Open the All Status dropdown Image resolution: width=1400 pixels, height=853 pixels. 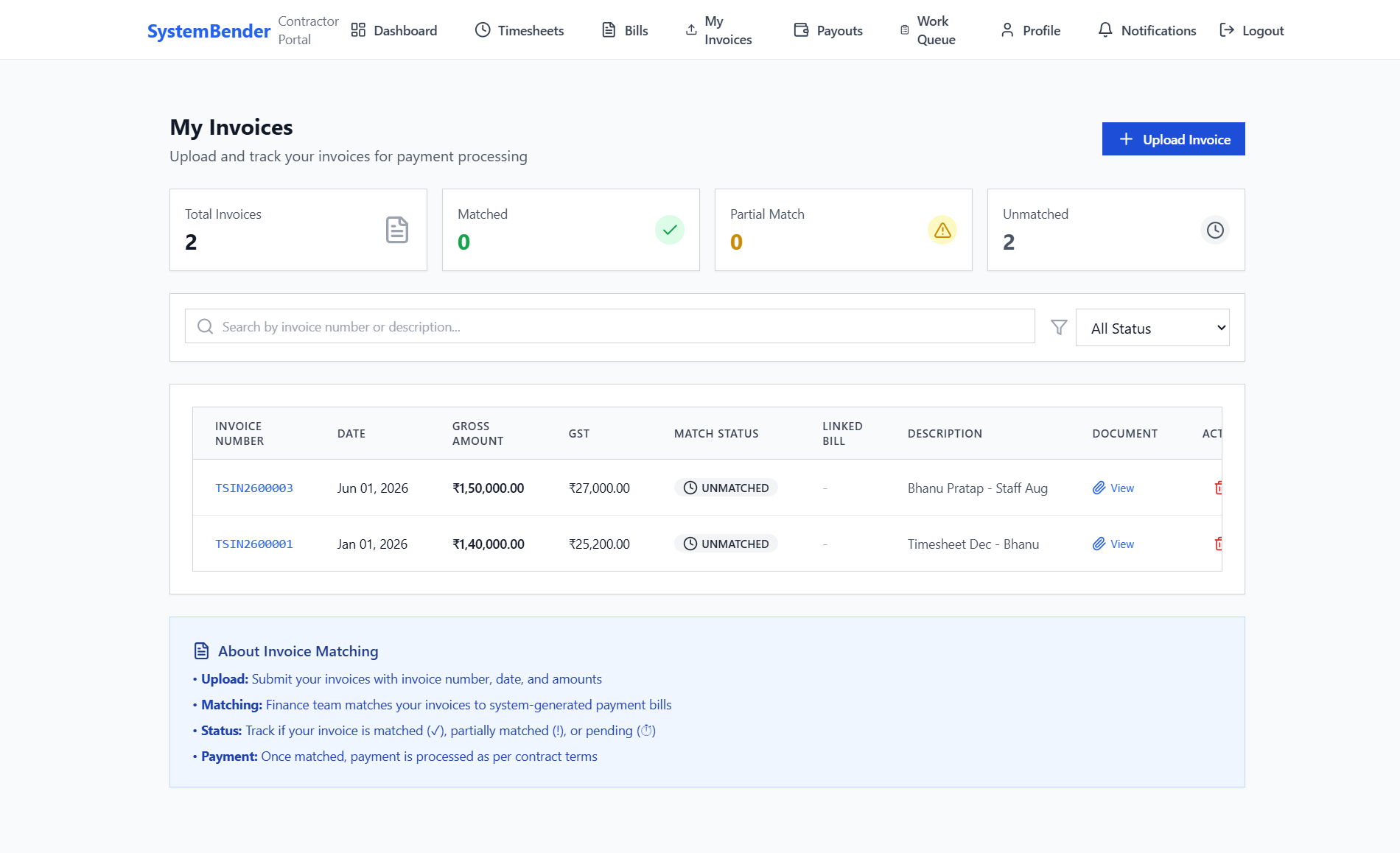click(x=1152, y=328)
